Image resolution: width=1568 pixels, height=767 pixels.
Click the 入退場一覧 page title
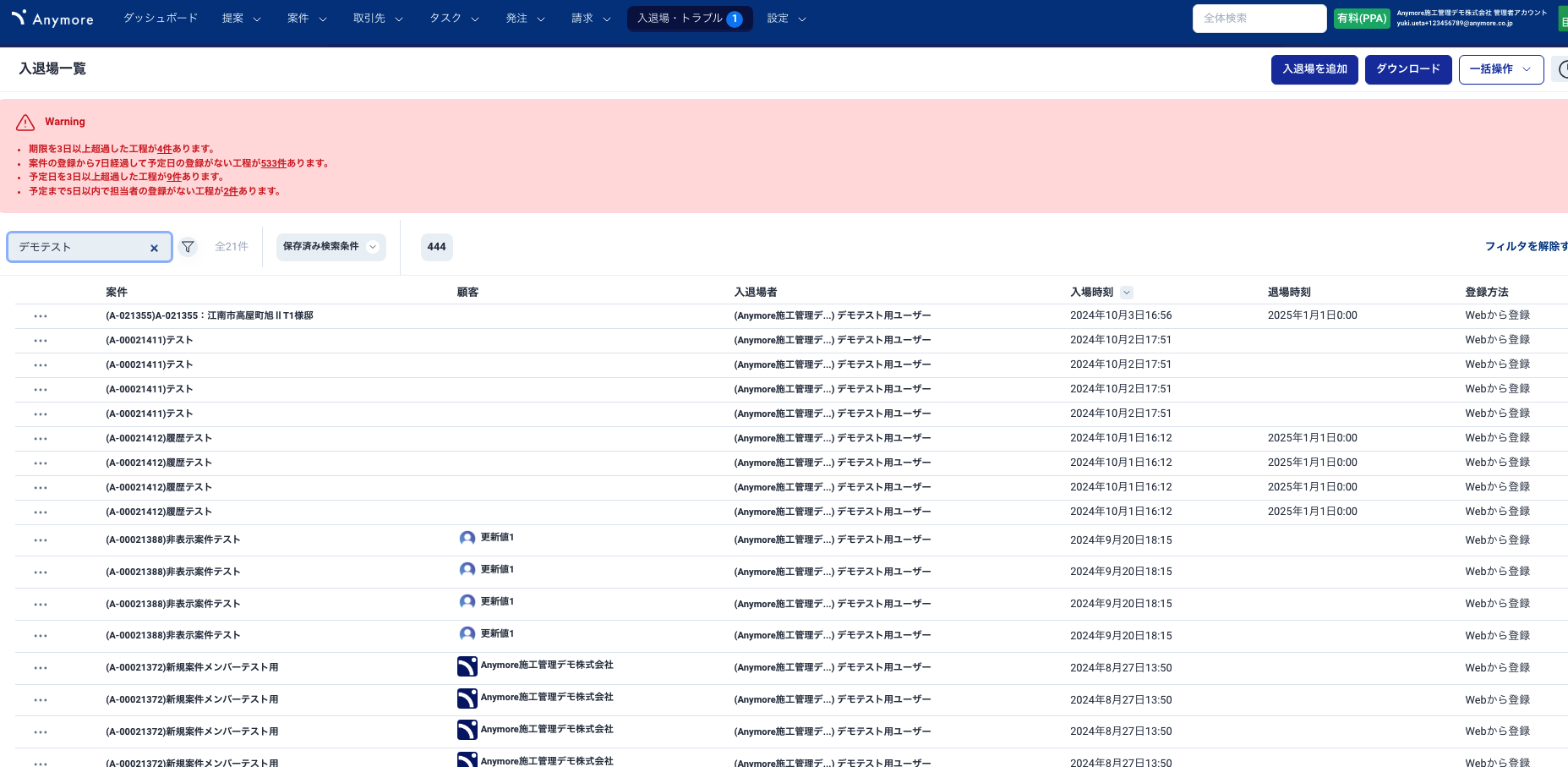(52, 68)
